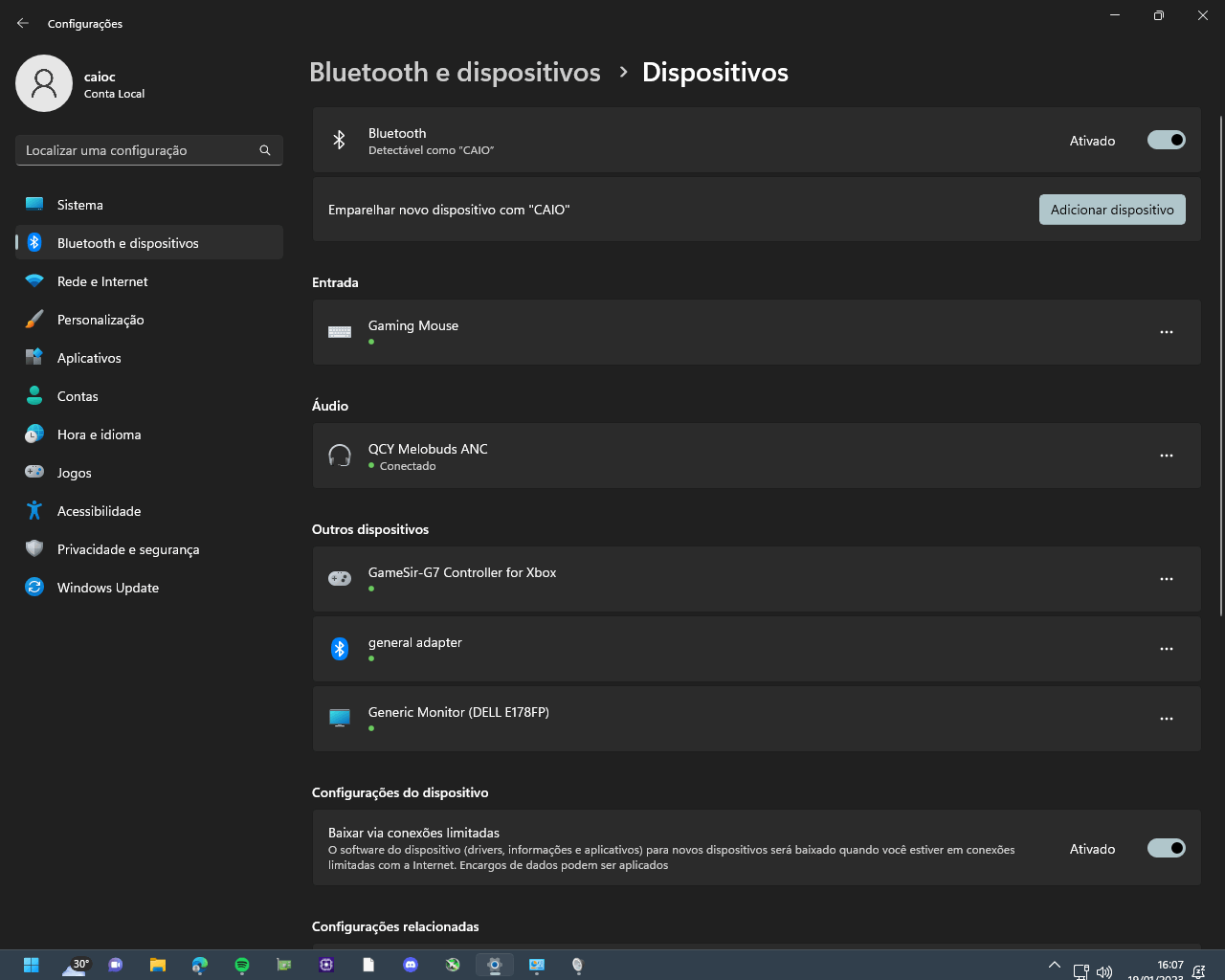Screen dimensions: 1225x980
Task: Click the Generic Monitor display icon
Action: pyautogui.click(x=340, y=719)
